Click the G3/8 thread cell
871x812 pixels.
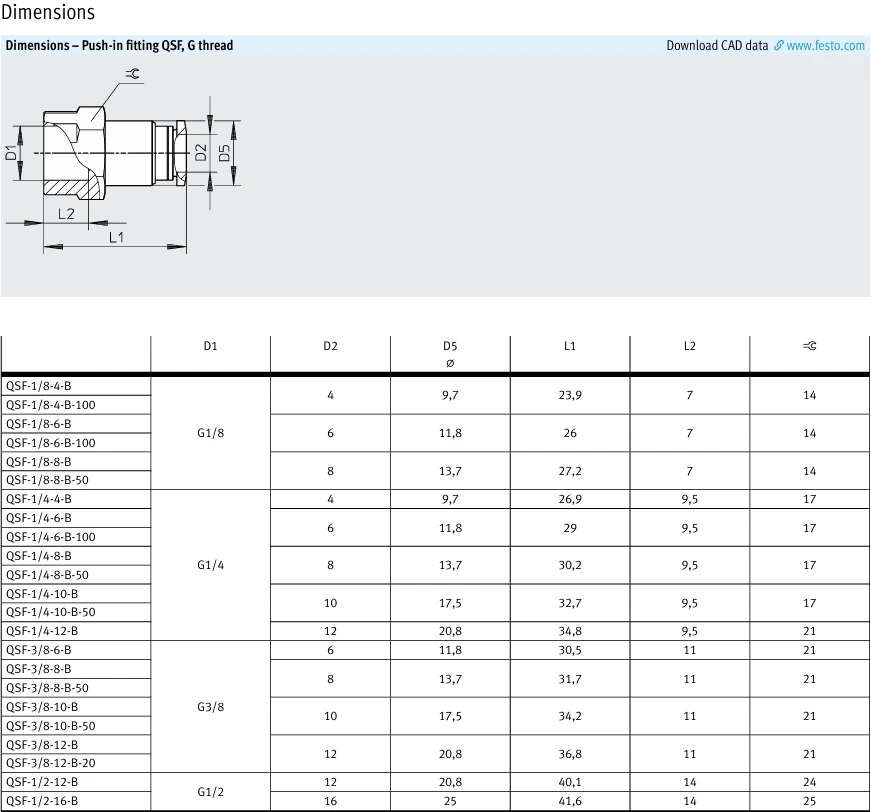click(211, 707)
